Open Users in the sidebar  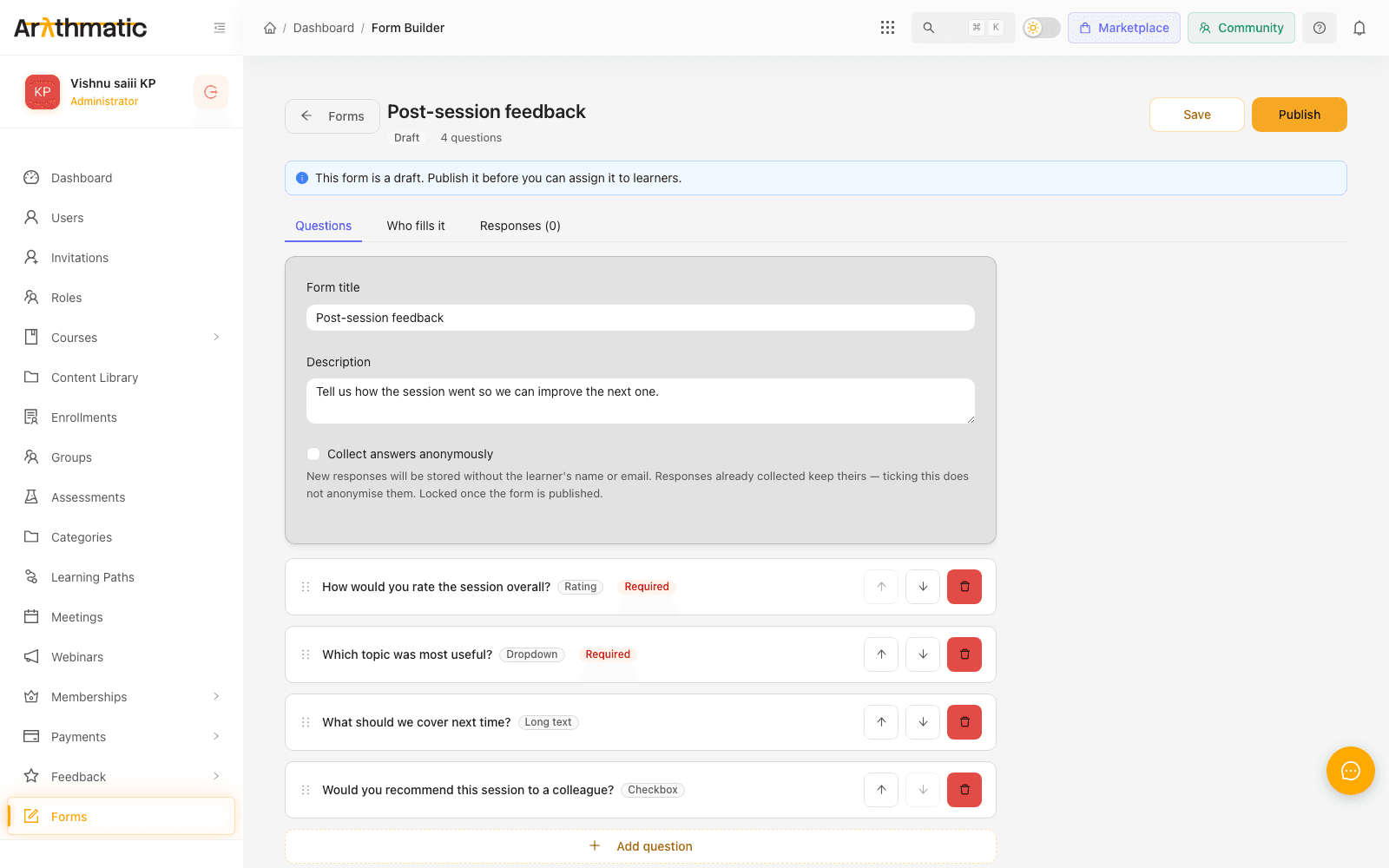pyautogui.click(x=122, y=218)
